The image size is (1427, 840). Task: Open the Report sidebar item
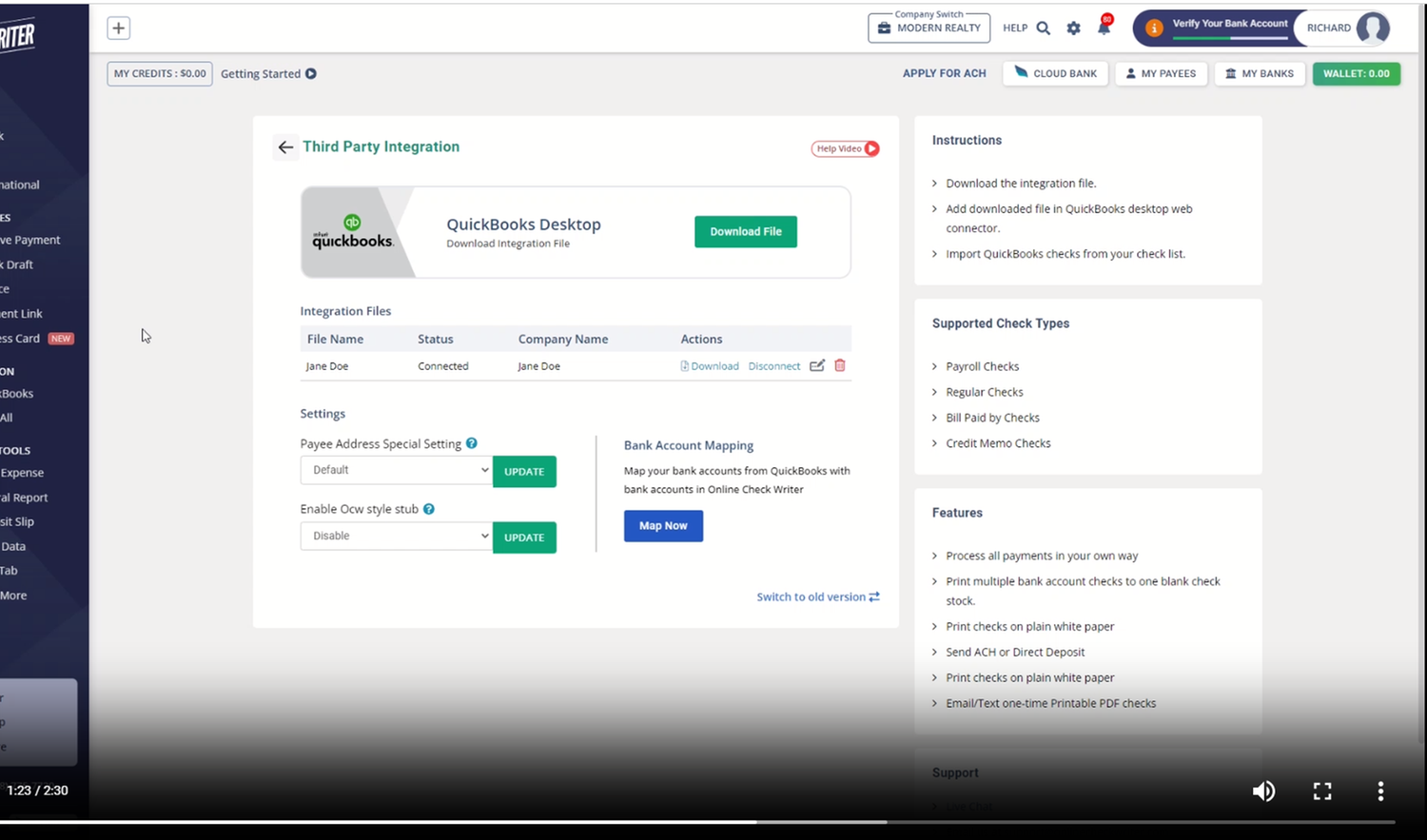coord(25,498)
